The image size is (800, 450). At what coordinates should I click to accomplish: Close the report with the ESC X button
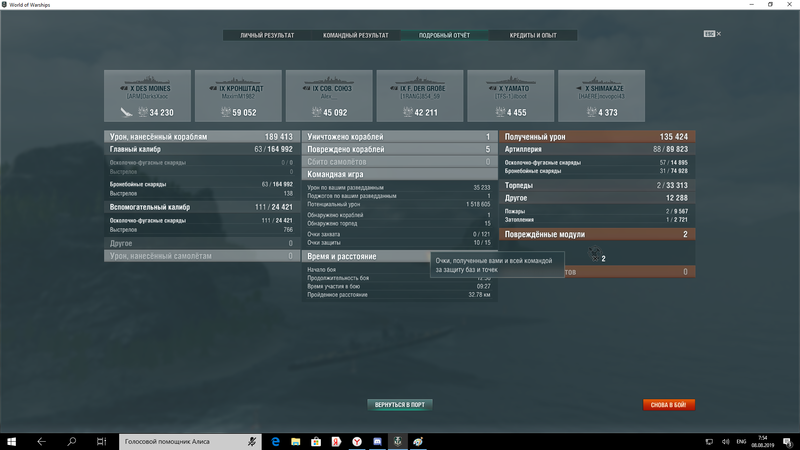coord(712,34)
